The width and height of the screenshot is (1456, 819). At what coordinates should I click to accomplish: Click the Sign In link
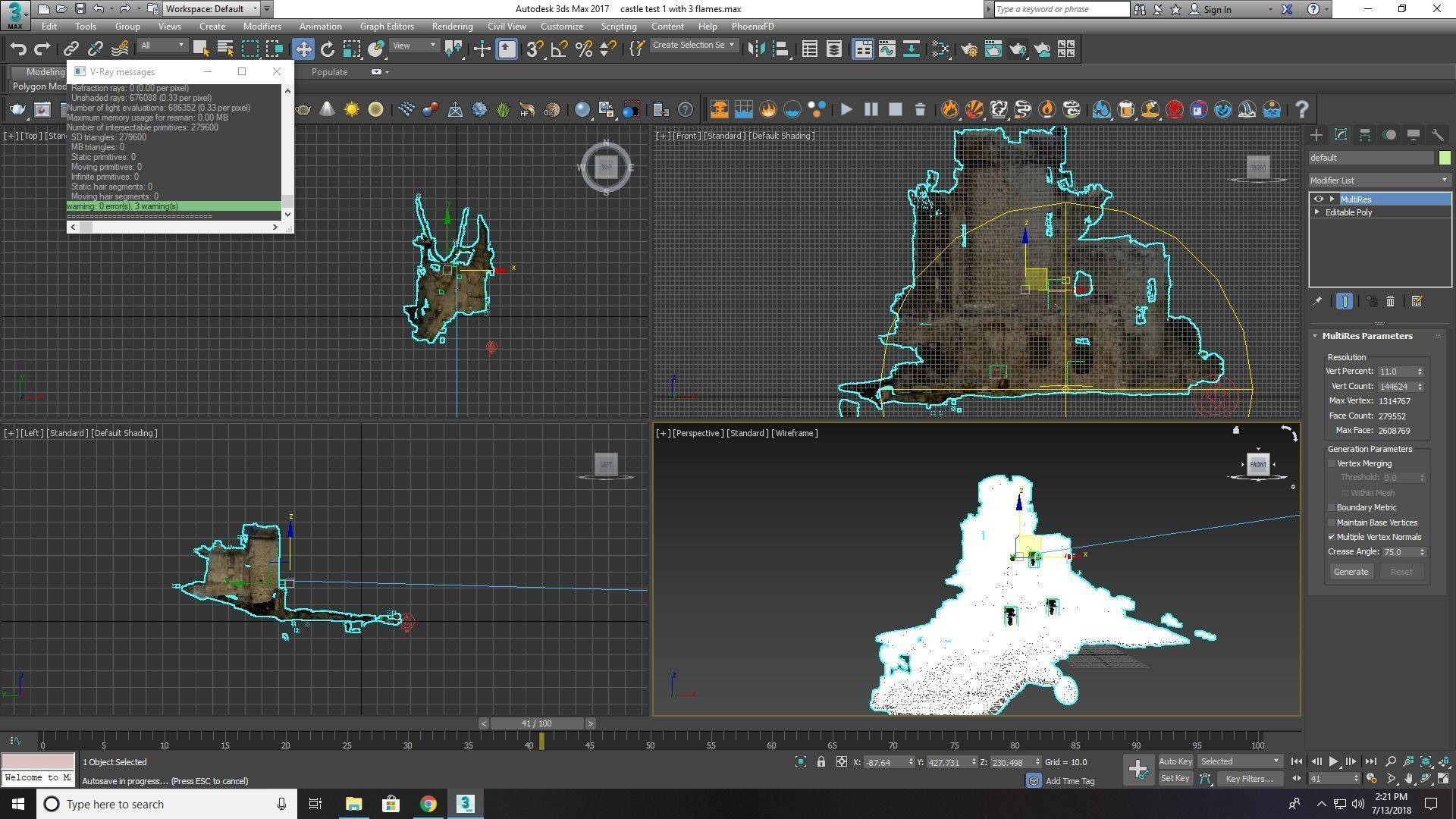pos(1217,10)
